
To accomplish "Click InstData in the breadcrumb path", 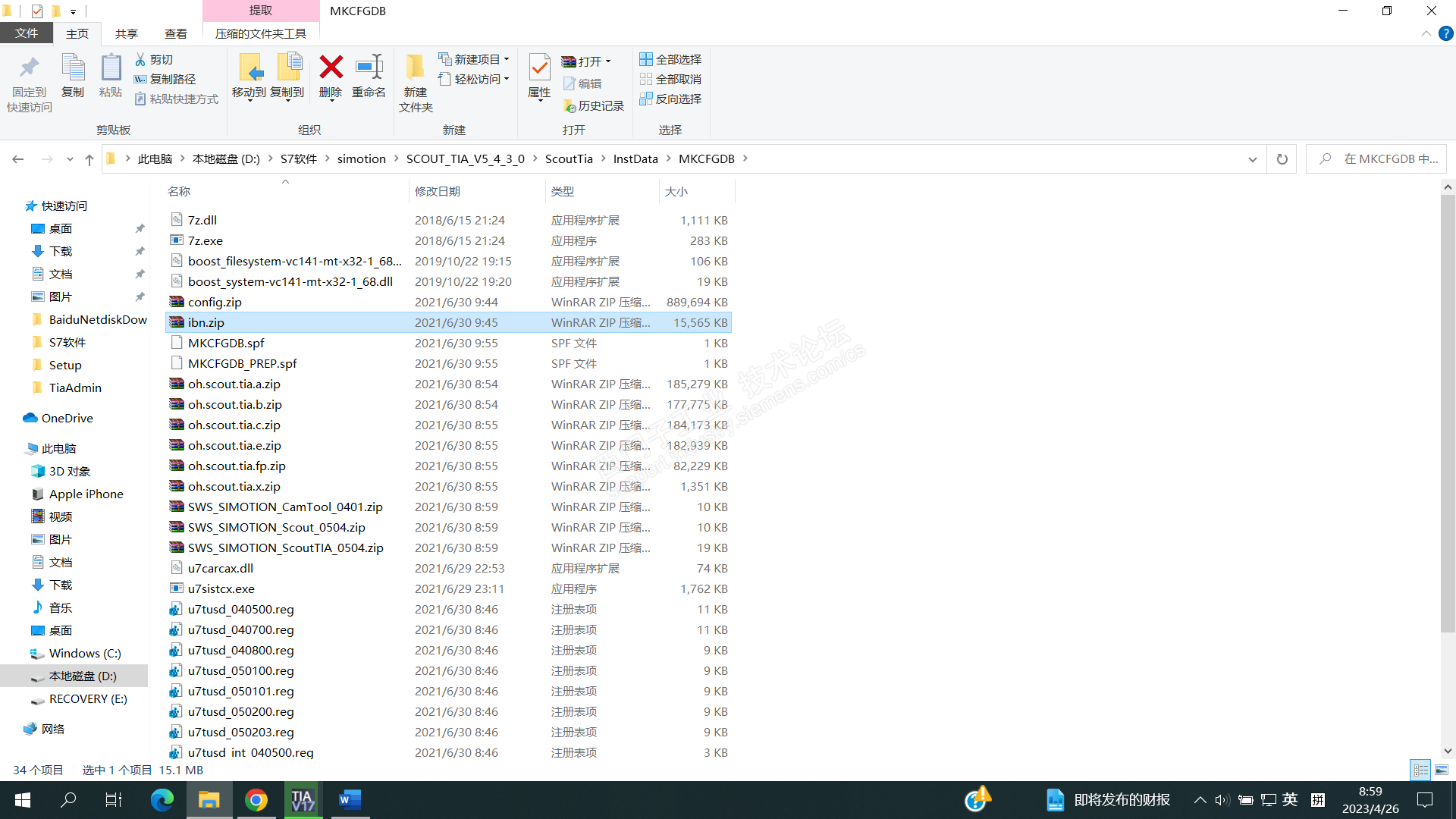I will tap(635, 159).
